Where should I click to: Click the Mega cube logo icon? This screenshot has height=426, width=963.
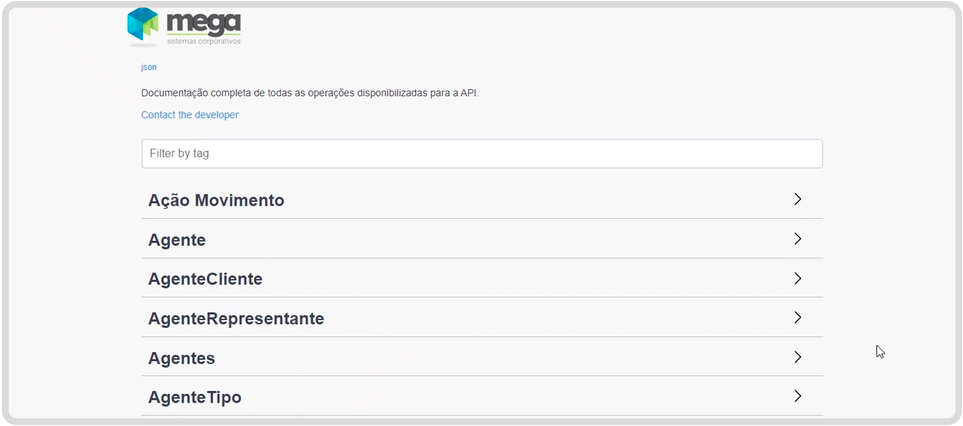pyautogui.click(x=143, y=25)
